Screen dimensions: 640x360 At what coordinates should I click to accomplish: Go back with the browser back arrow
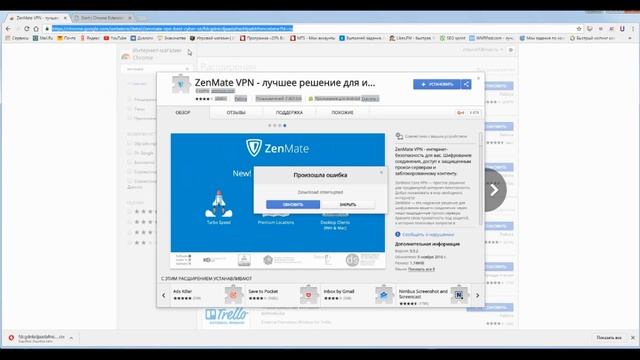[9, 29]
